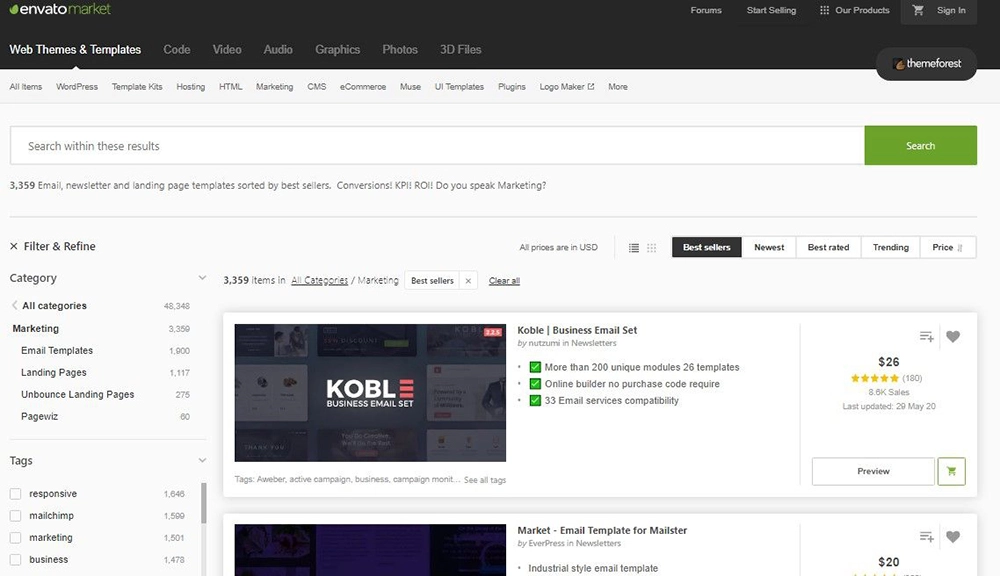Add Koble Business Email Set to cart

[x=952, y=471]
